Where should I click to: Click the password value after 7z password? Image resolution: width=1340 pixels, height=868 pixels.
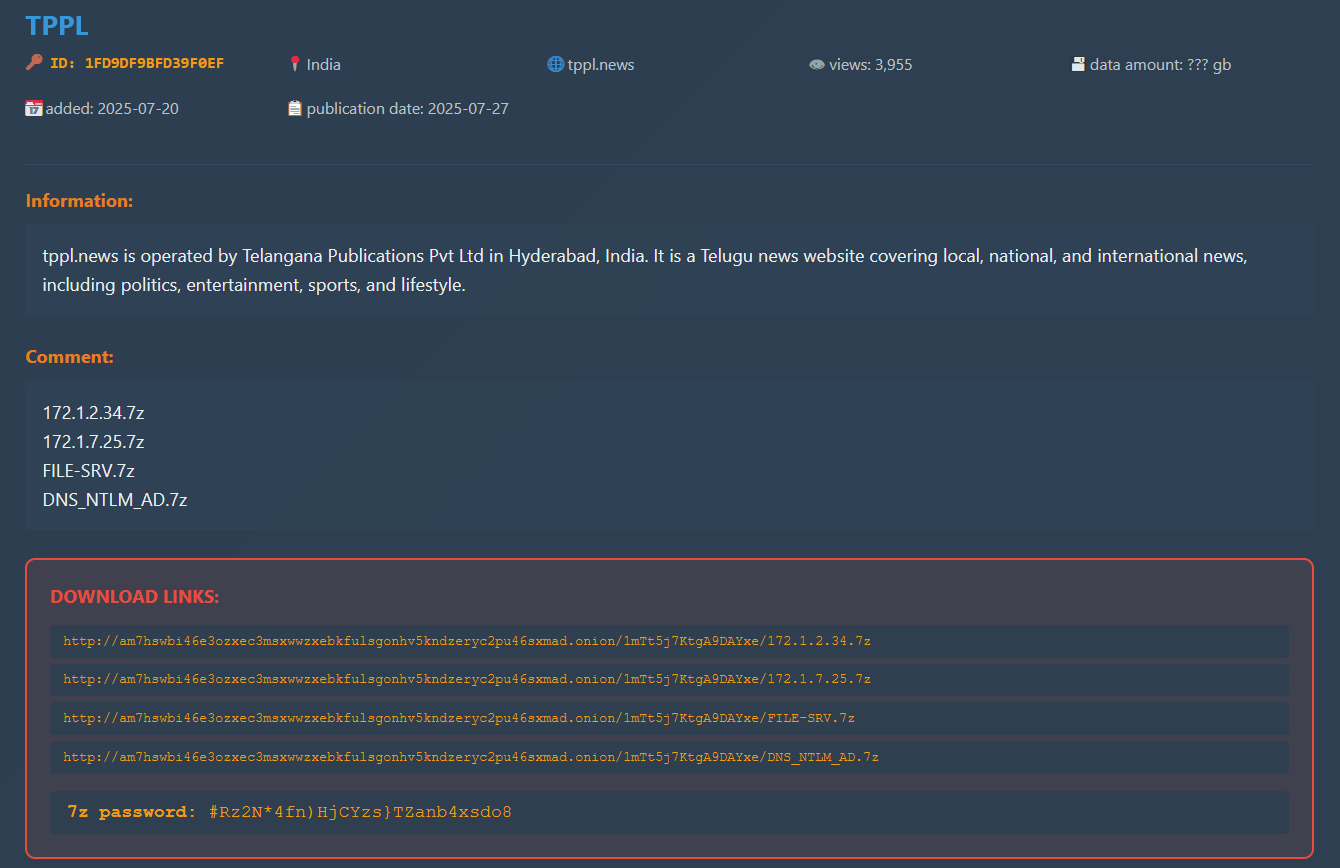(x=360, y=812)
